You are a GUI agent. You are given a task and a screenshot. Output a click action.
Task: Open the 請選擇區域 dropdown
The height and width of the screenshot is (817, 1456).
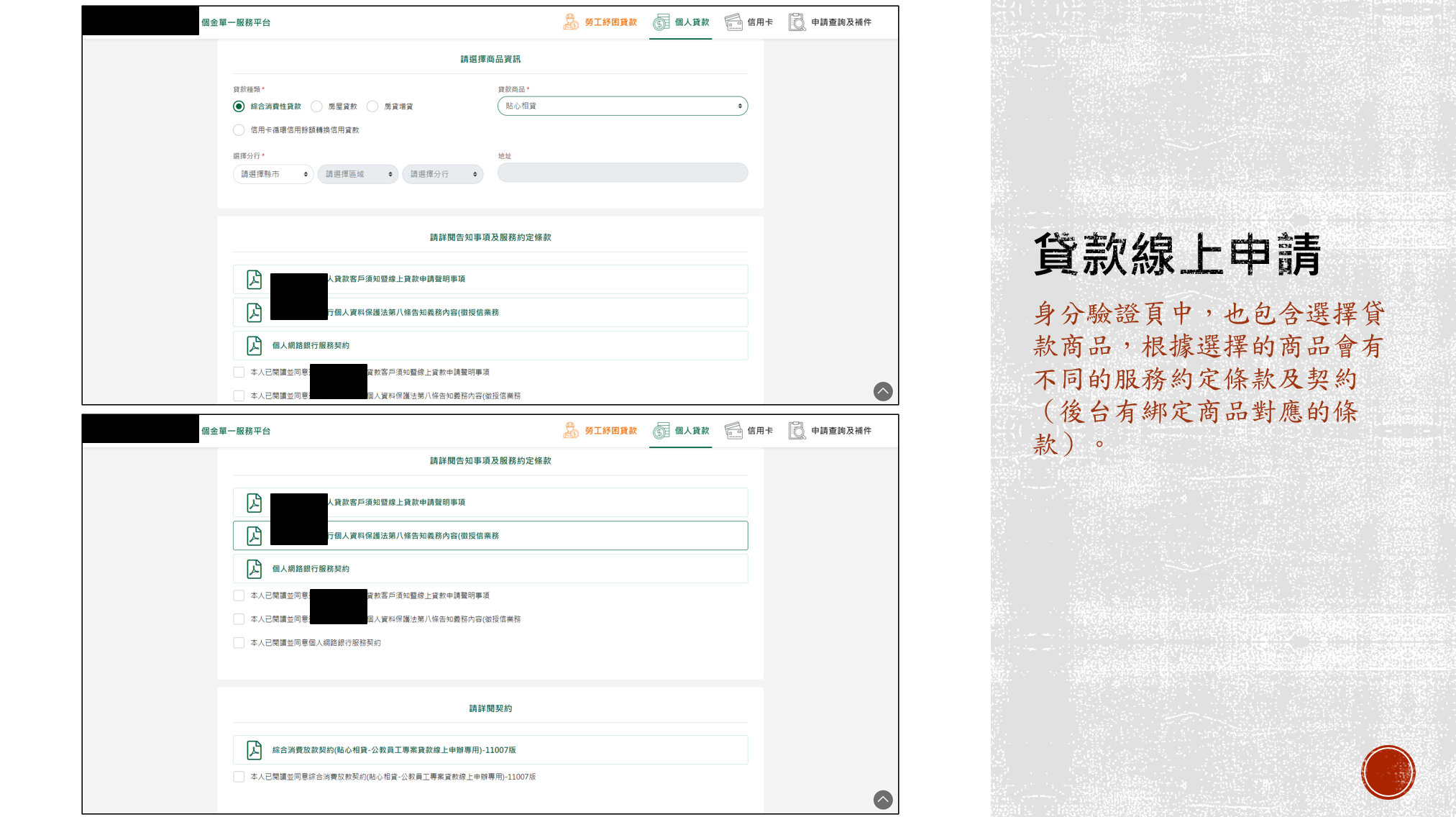358,174
